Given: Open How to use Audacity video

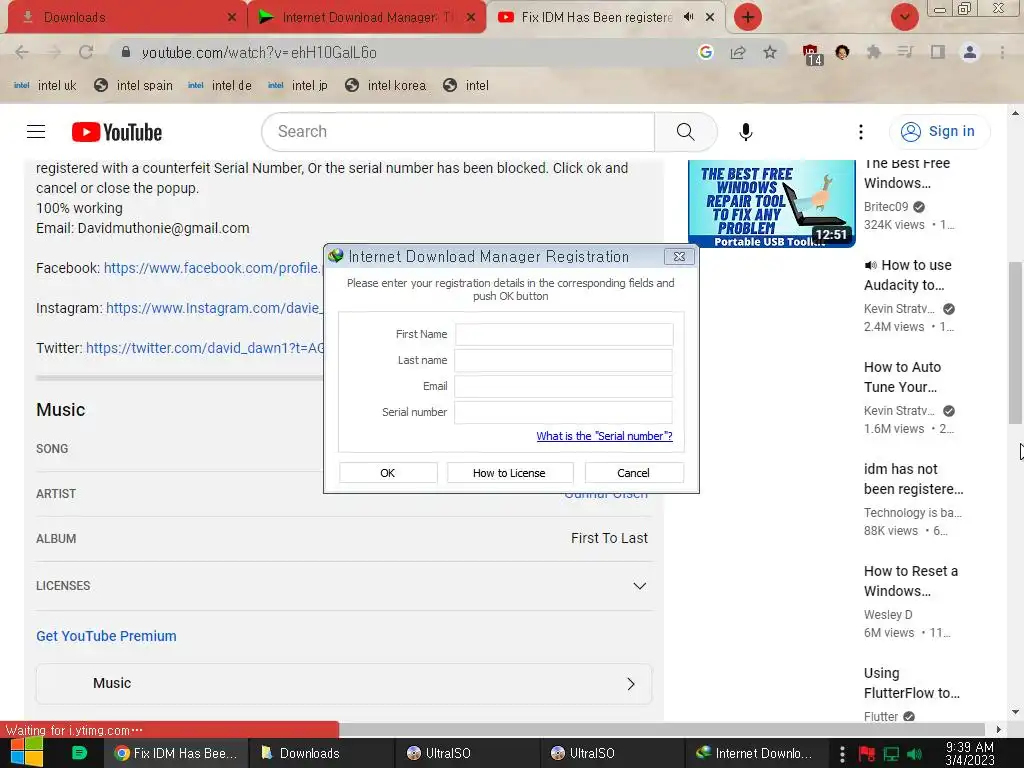Looking at the screenshot, I should (908, 275).
